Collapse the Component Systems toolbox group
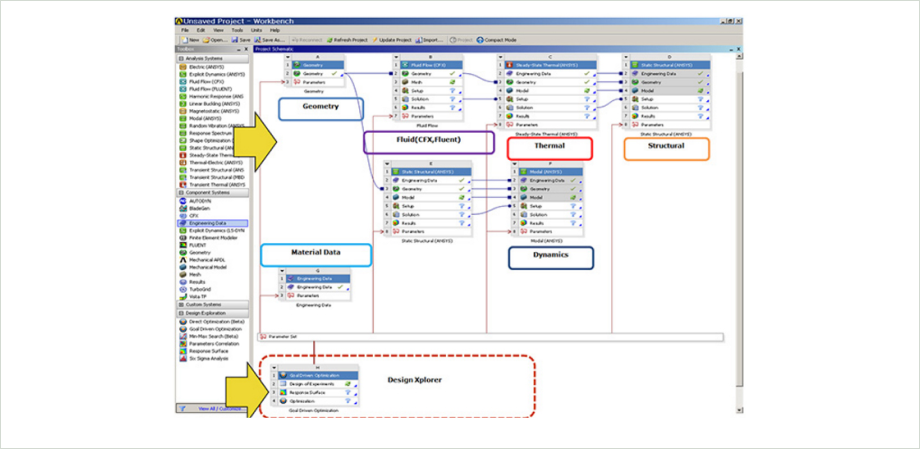The height and width of the screenshot is (449, 920). pyautogui.click(x=181, y=193)
